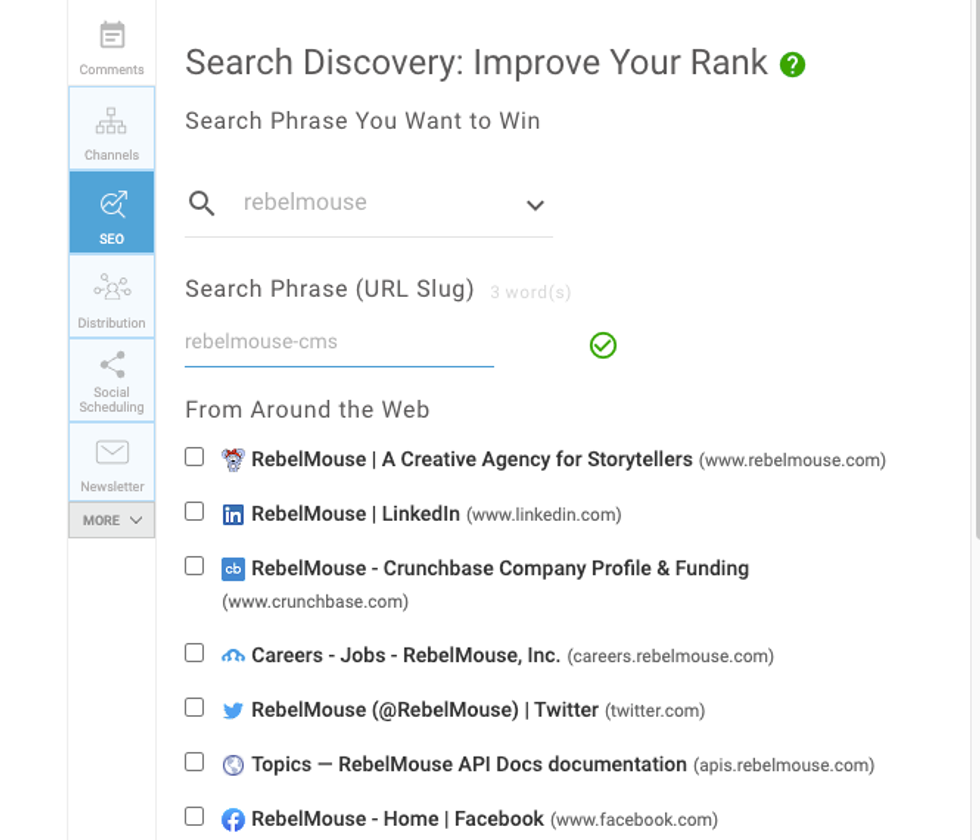Open the Distribution sidebar tab
Viewport: 980px width, 840px height.
point(112,297)
